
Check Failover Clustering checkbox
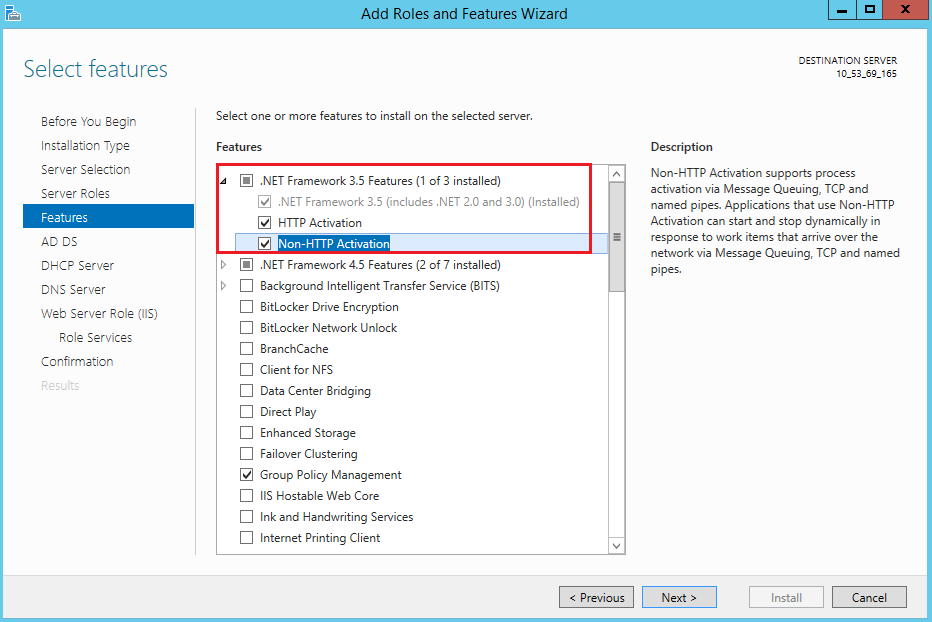[x=246, y=454]
